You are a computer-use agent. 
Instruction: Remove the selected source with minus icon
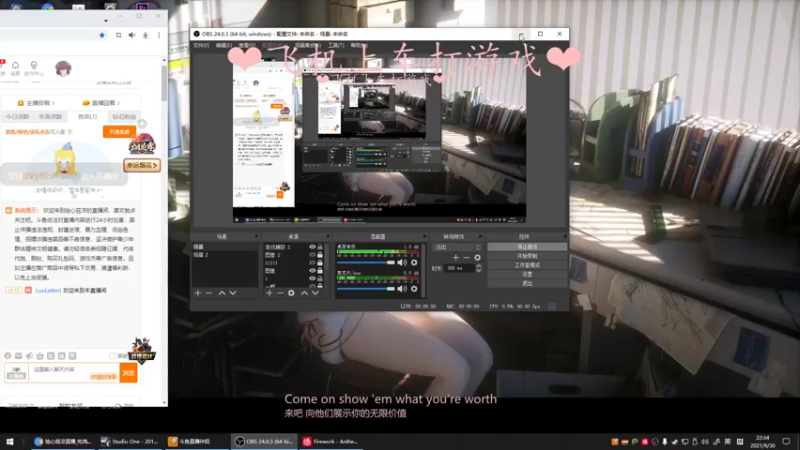280,293
